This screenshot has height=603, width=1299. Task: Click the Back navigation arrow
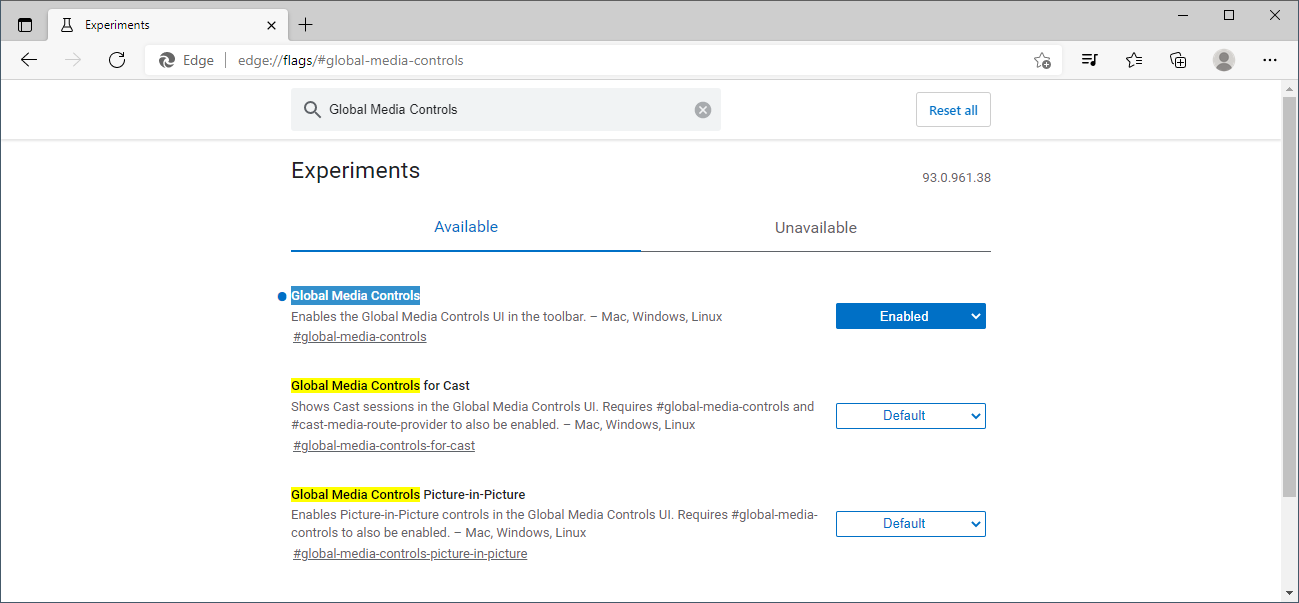[x=29, y=60]
